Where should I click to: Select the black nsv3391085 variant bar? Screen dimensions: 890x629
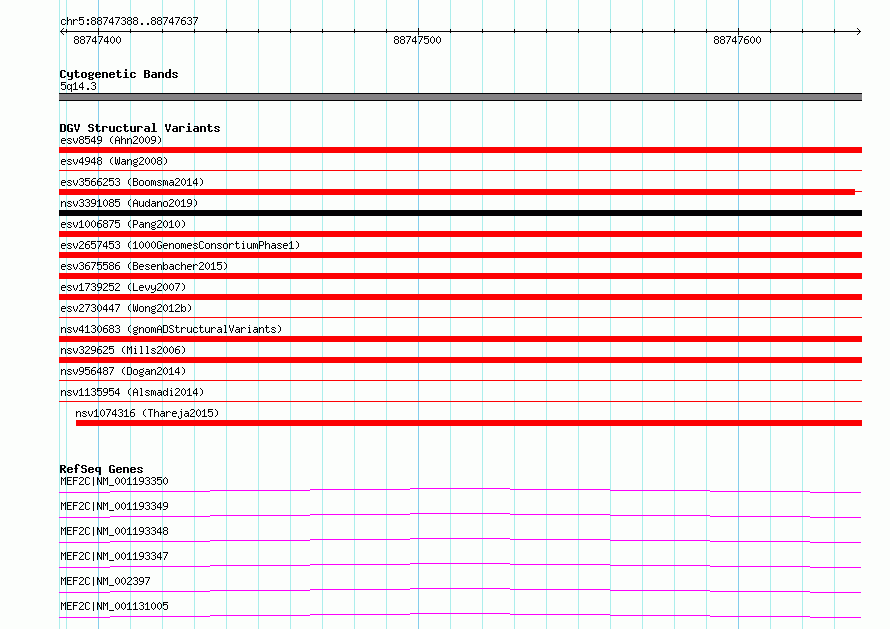[x=460, y=213]
